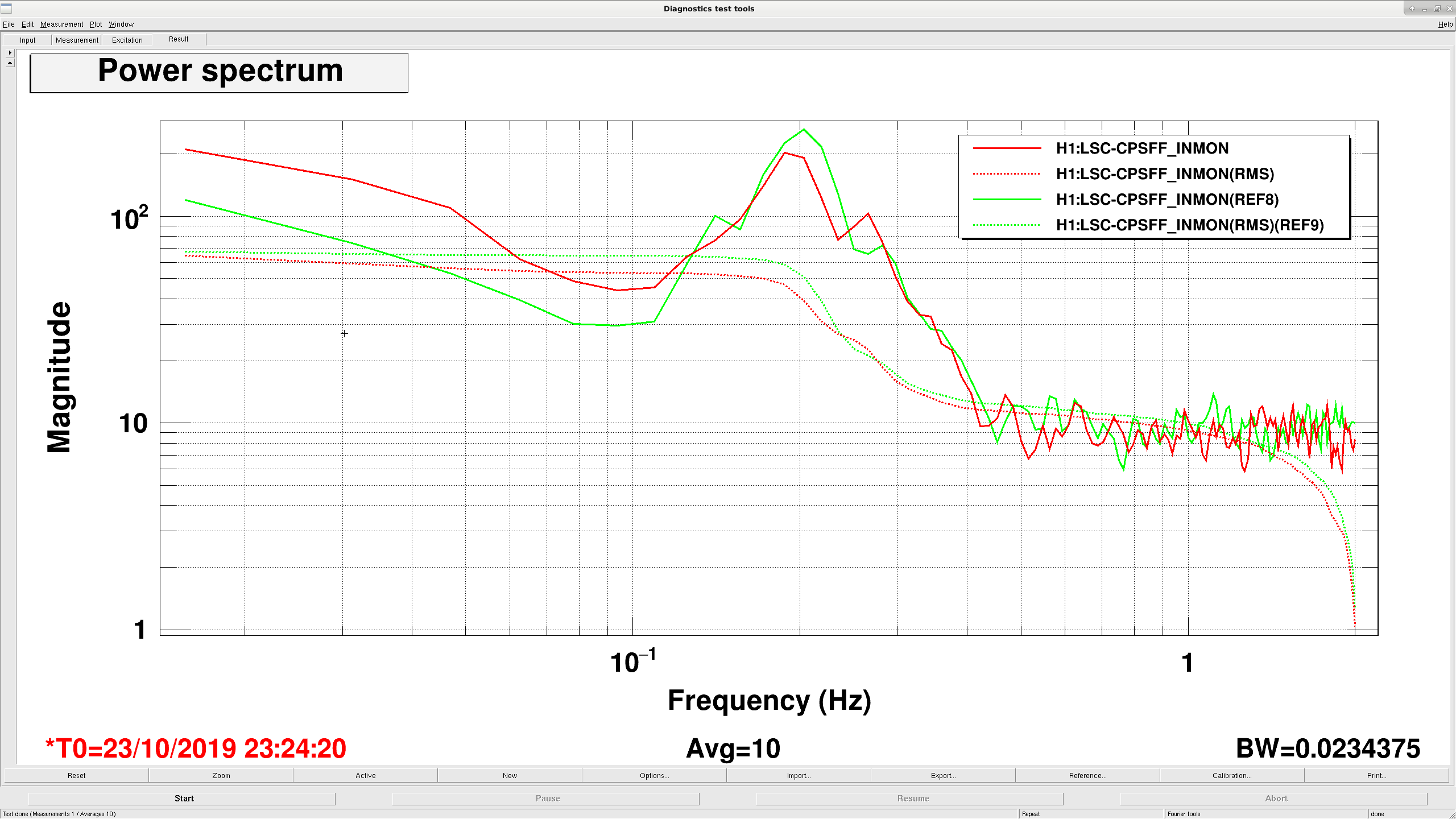Collapse the panel with the up arrow
This screenshot has height=819, width=1456.
pyautogui.click(x=10, y=63)
